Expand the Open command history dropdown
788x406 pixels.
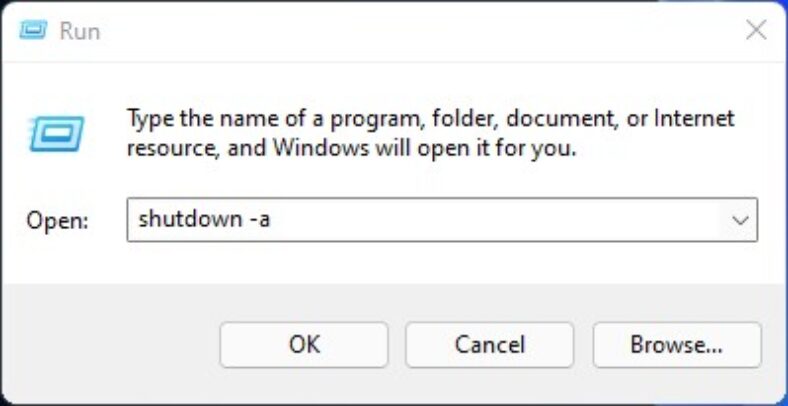click(x=740, y=220)
